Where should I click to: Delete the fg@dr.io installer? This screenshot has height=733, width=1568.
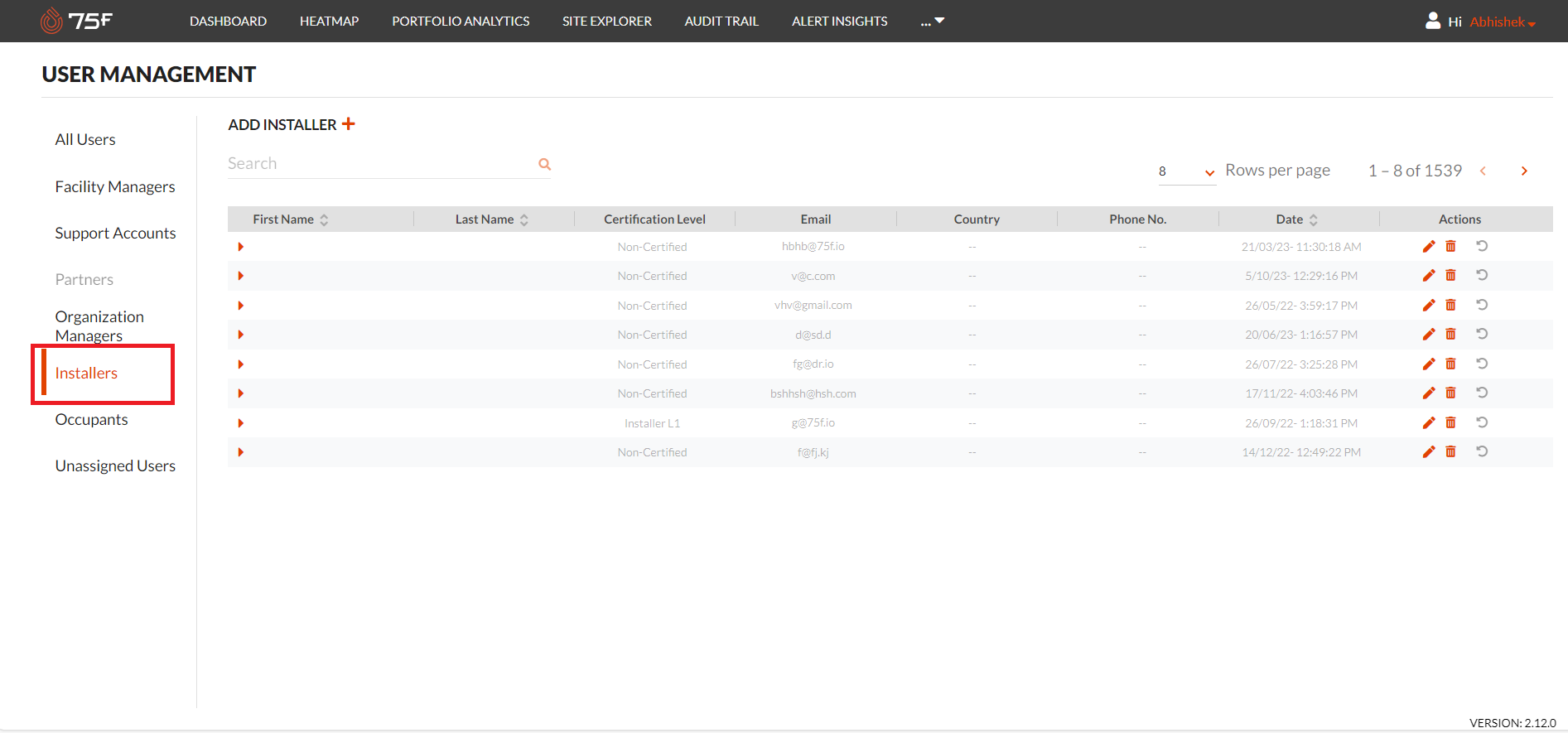[x=1450, y=364]
